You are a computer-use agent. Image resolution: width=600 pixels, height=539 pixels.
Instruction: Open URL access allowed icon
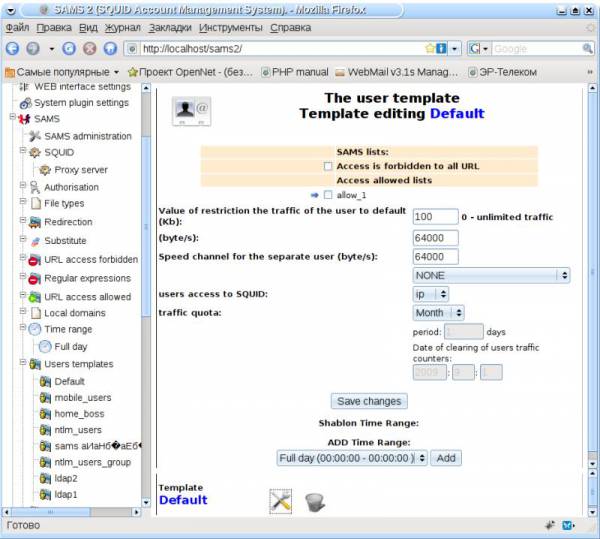click(34, 297)
